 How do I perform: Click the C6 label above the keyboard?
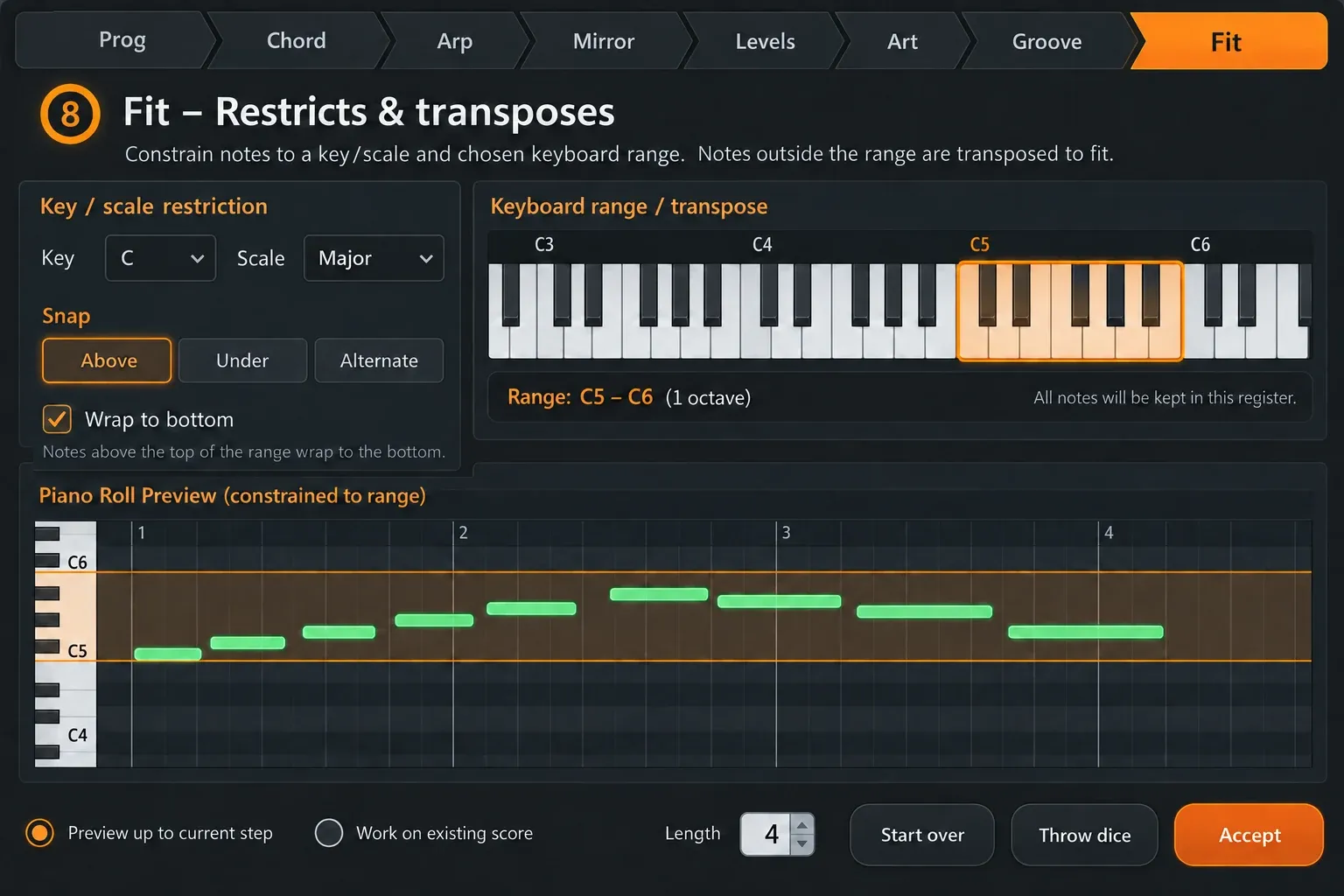pos(1200,245)
